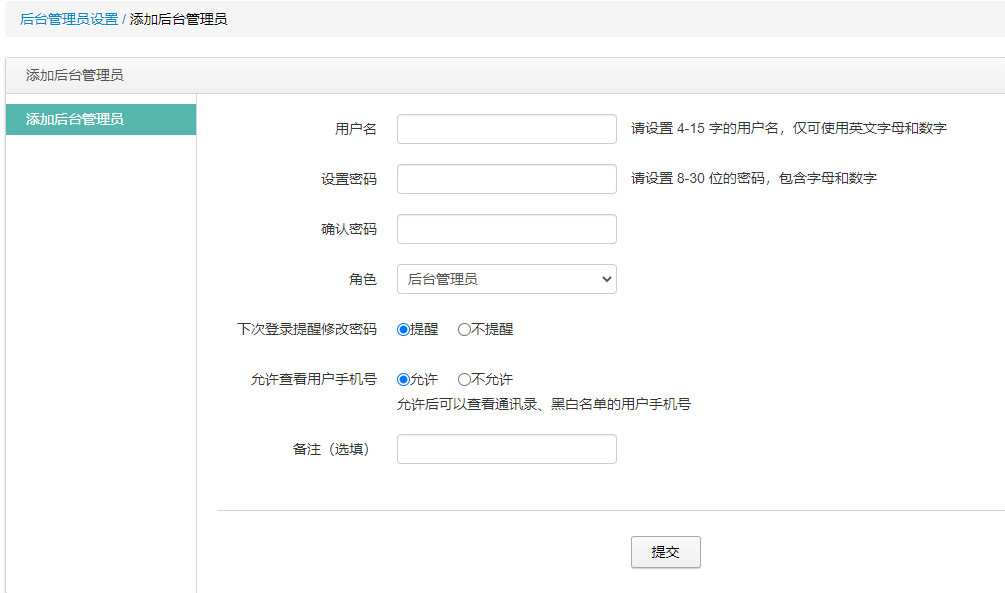Click the 提交 button
The image size is (1005, 593).
click(x=665, y=552)
